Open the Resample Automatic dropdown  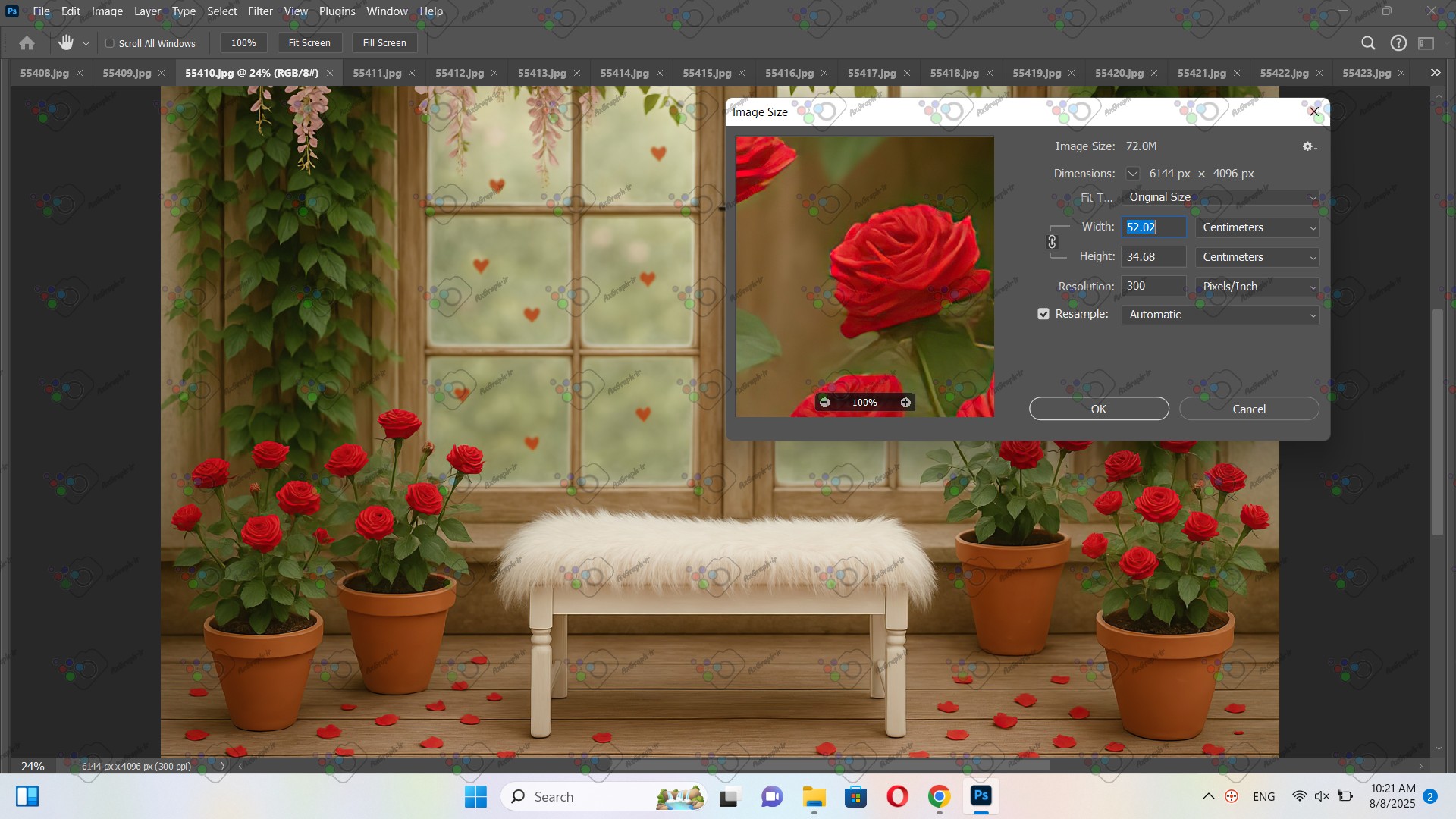point(1220,315)
